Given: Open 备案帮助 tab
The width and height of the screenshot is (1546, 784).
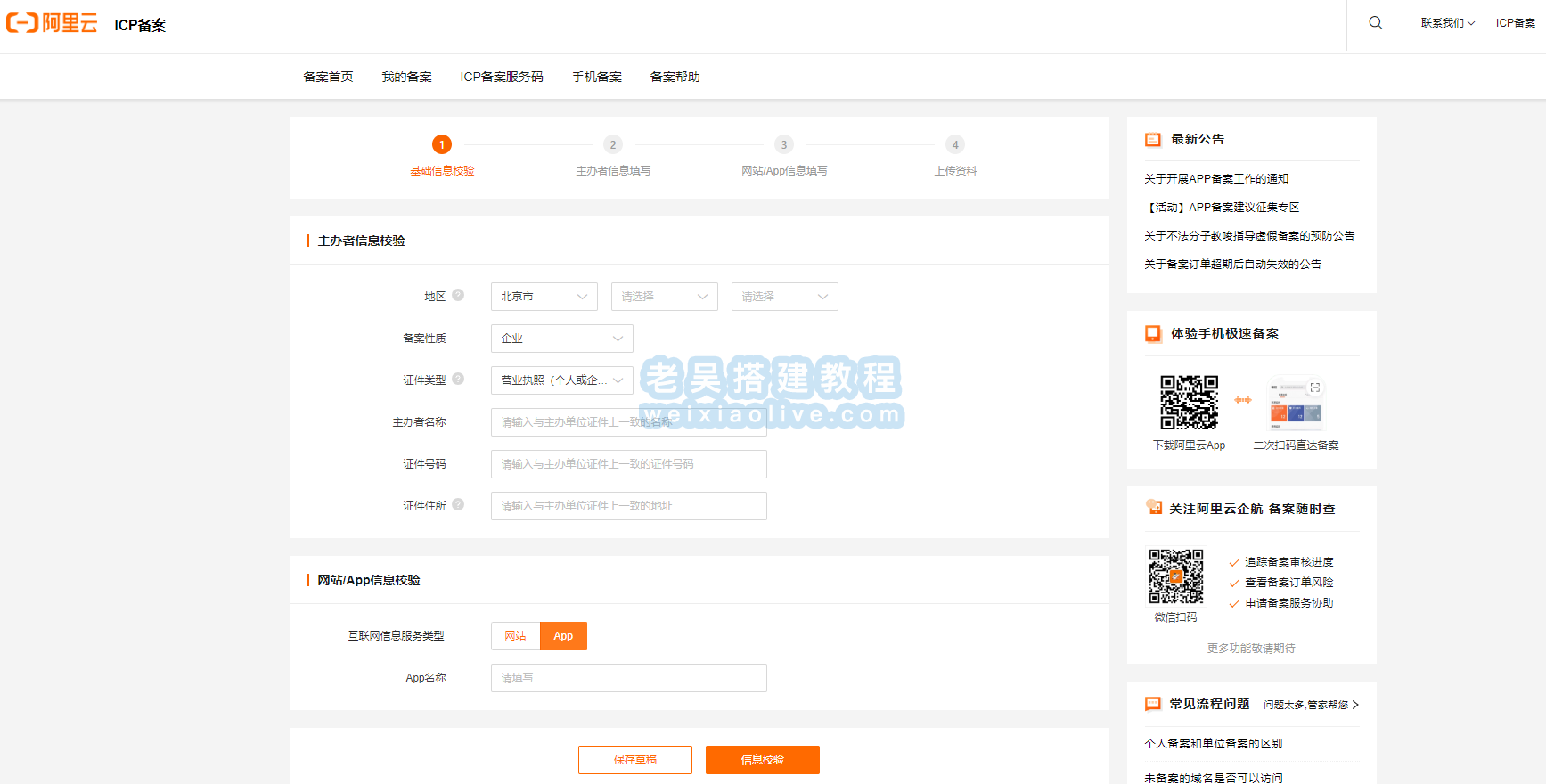Looking at the screenshot, I should pos(675,77).
